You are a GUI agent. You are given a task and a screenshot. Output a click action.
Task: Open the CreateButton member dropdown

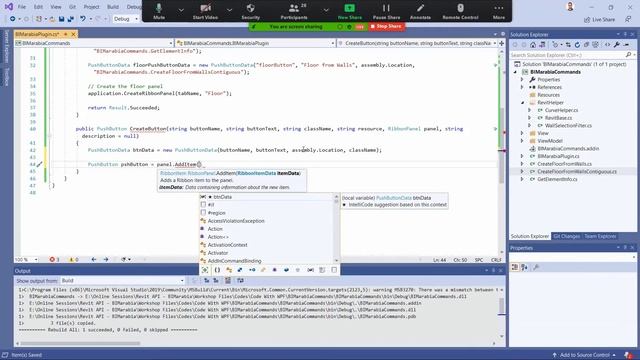pos(418,43)
